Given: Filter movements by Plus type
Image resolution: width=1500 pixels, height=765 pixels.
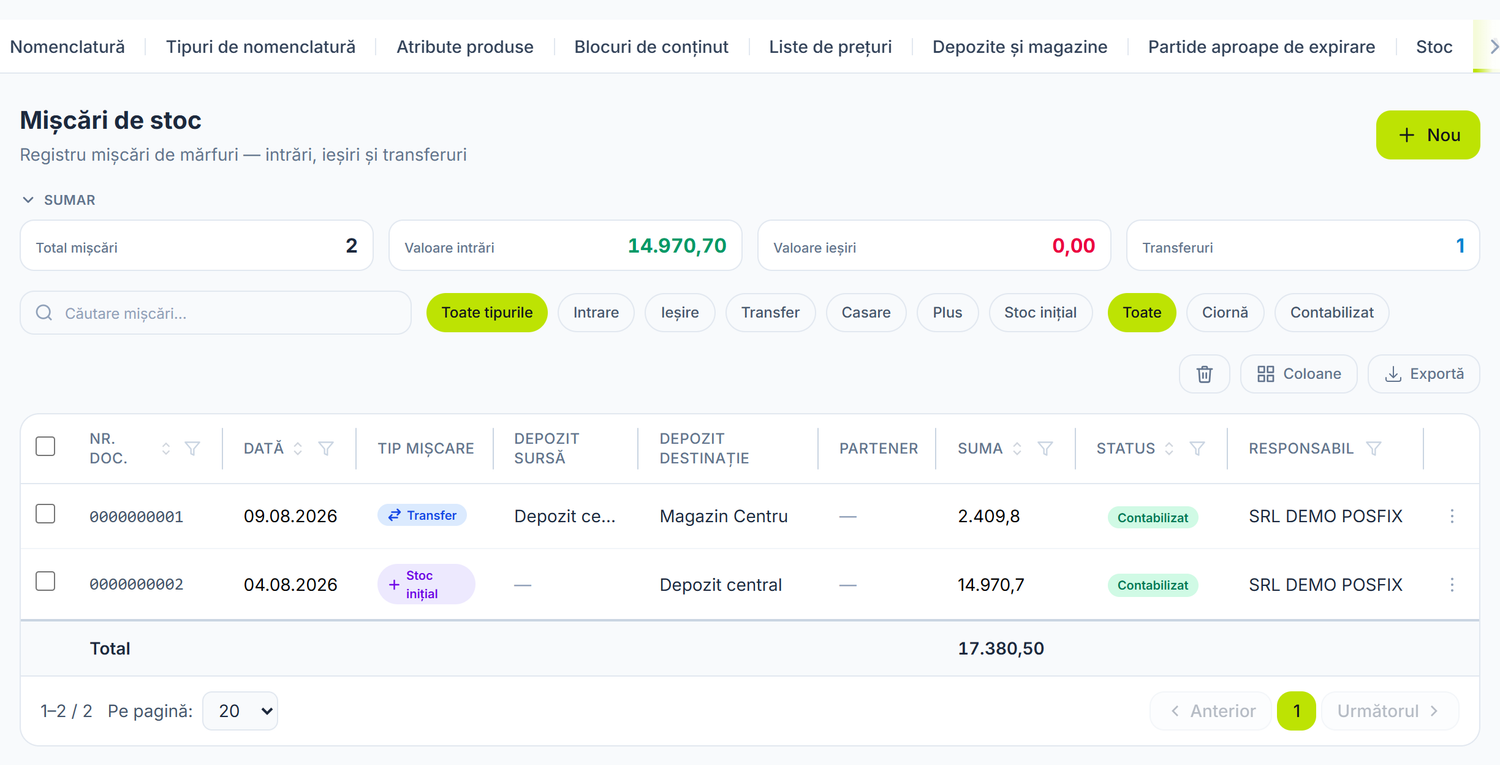Looking at the screenshot, I should [x=948, y=313].
